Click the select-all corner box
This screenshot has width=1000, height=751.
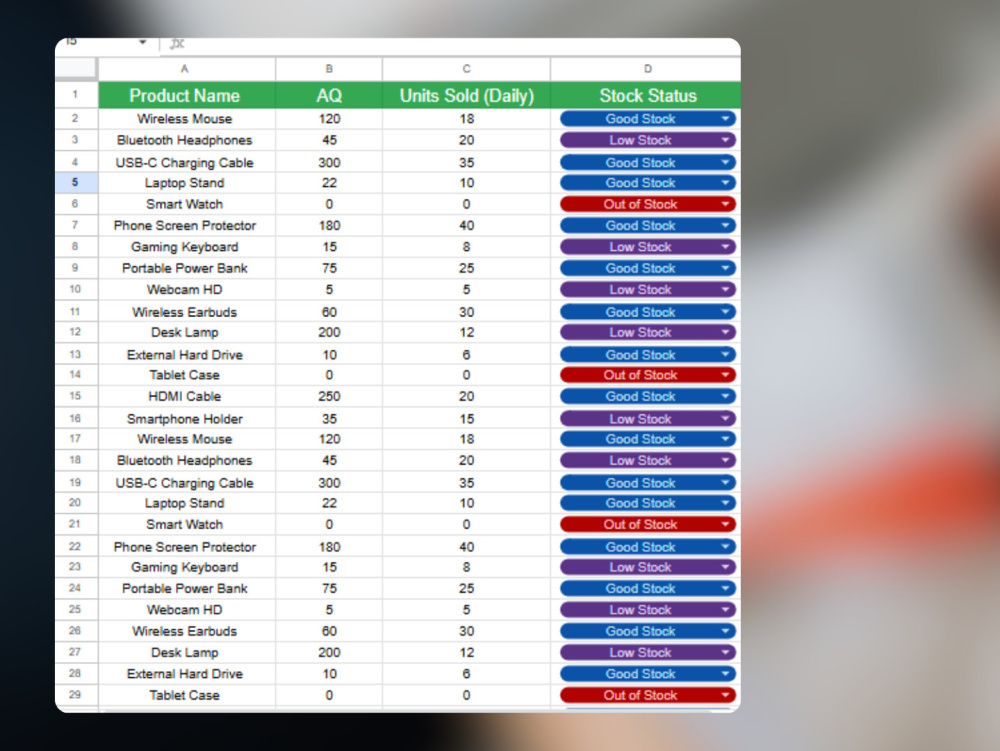point(76,69)
